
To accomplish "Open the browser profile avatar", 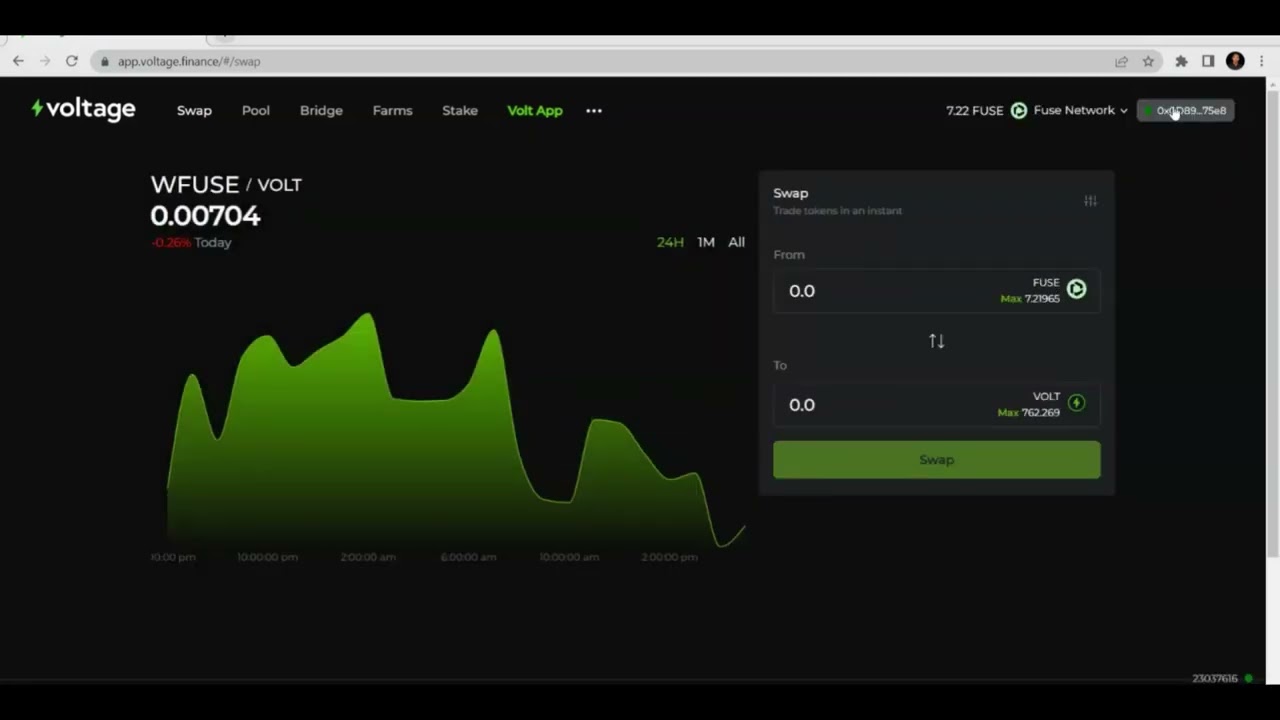I will [1235, 61].
